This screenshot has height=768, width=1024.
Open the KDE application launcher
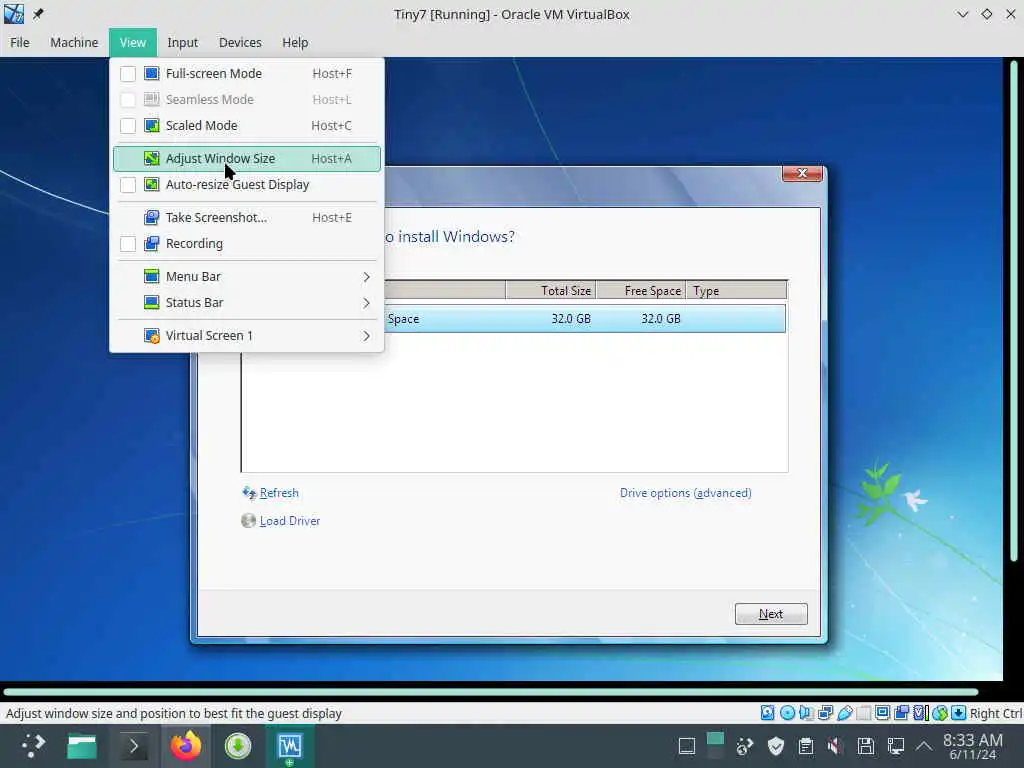coord(33,745)
